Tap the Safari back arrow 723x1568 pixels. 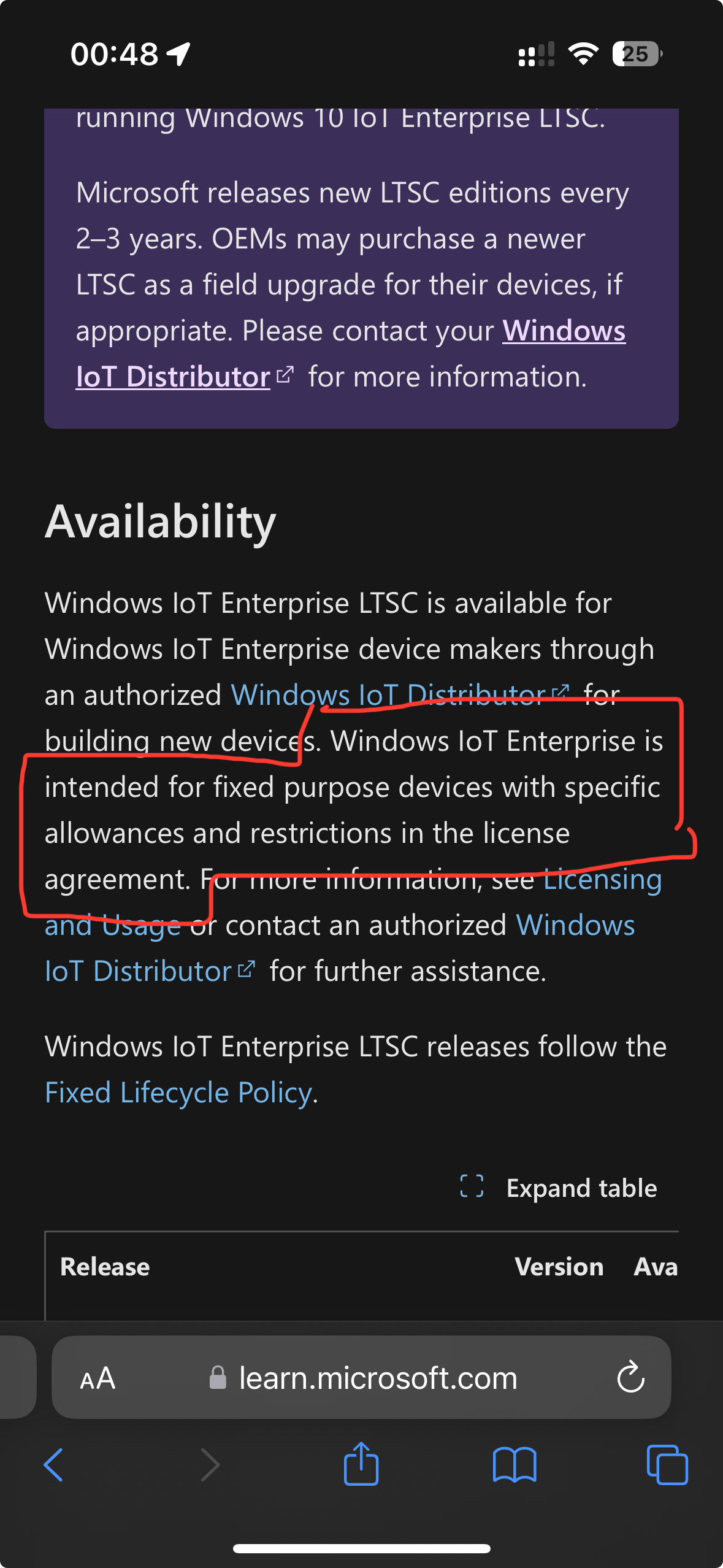click(54, 1465)
